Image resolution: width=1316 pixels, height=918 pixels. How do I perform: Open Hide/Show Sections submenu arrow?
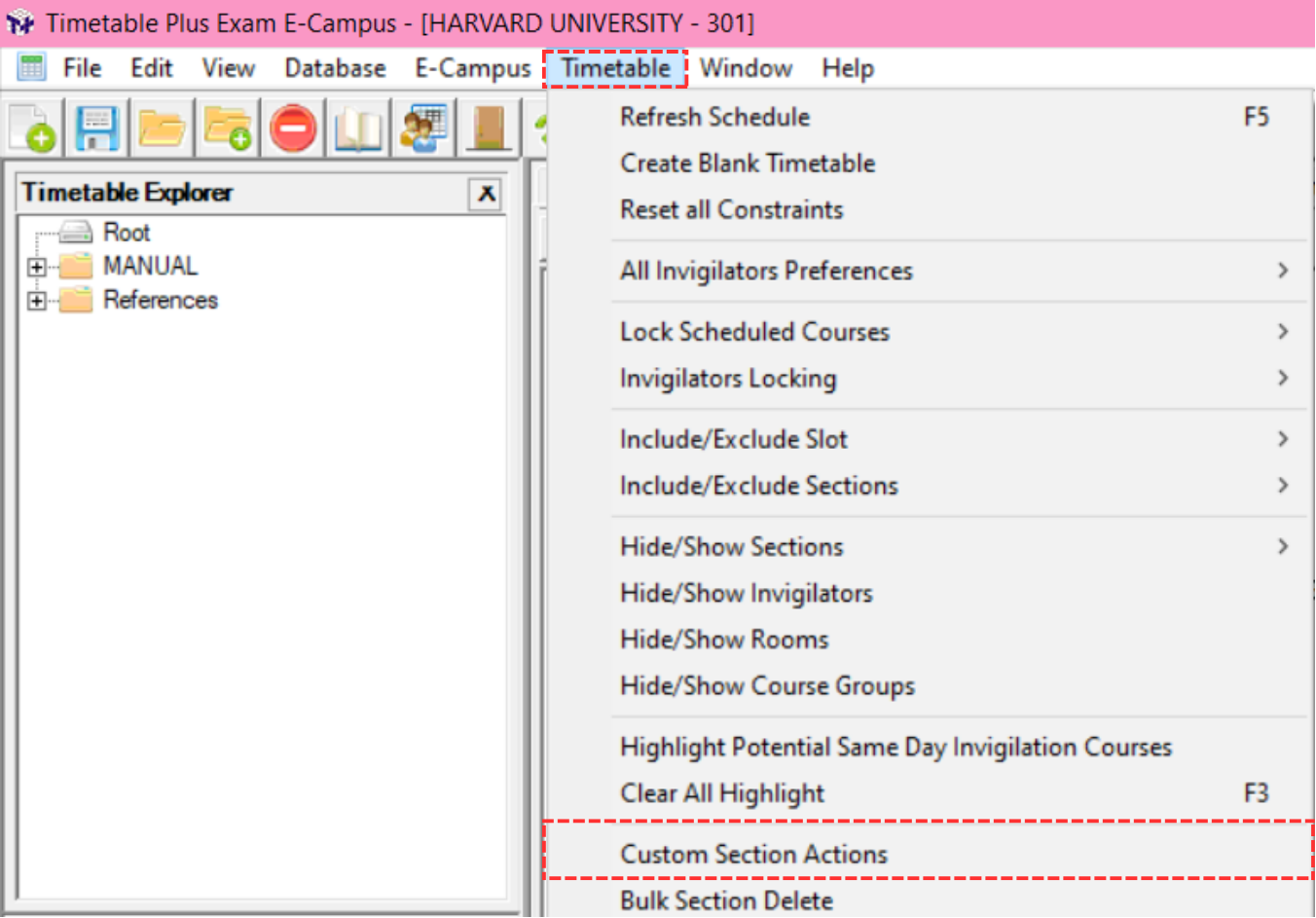click(x=1283, y=547)
